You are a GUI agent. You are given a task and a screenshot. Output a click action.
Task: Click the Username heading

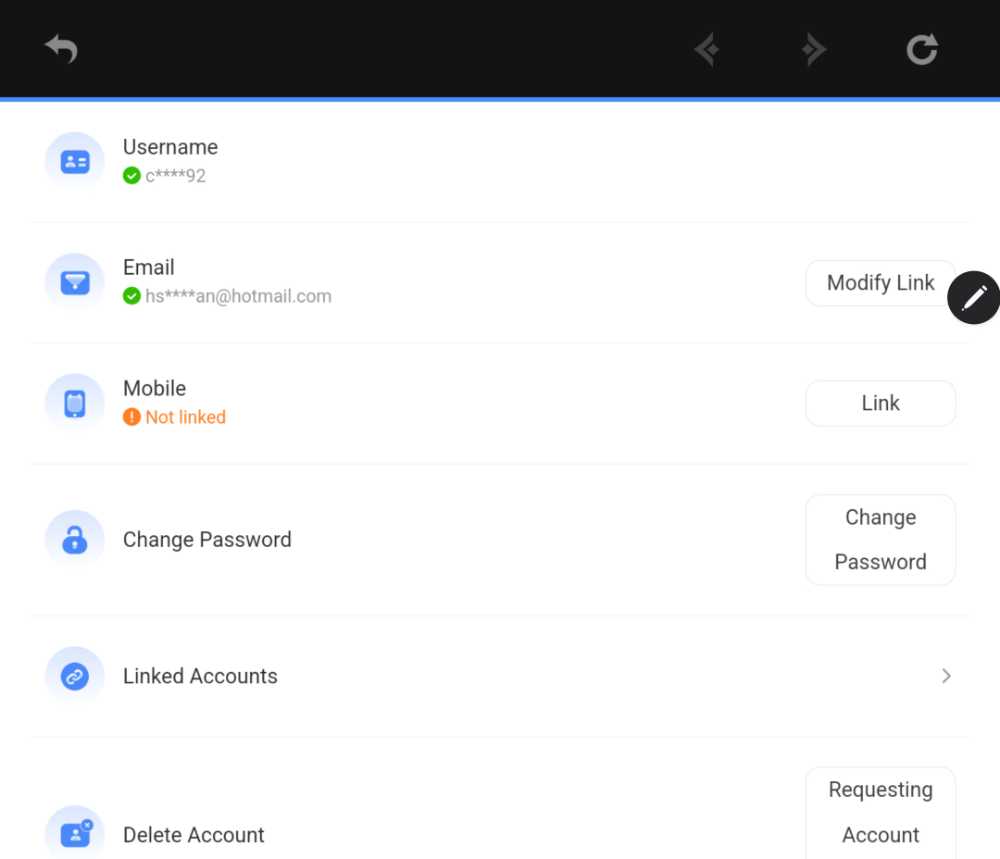pyautogui.click(x=170, y=147)
